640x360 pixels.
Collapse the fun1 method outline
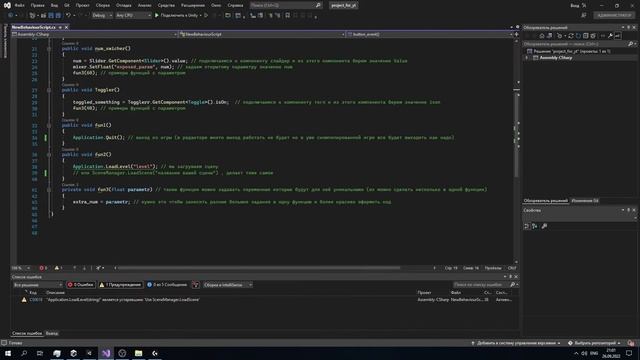(49, 125)
